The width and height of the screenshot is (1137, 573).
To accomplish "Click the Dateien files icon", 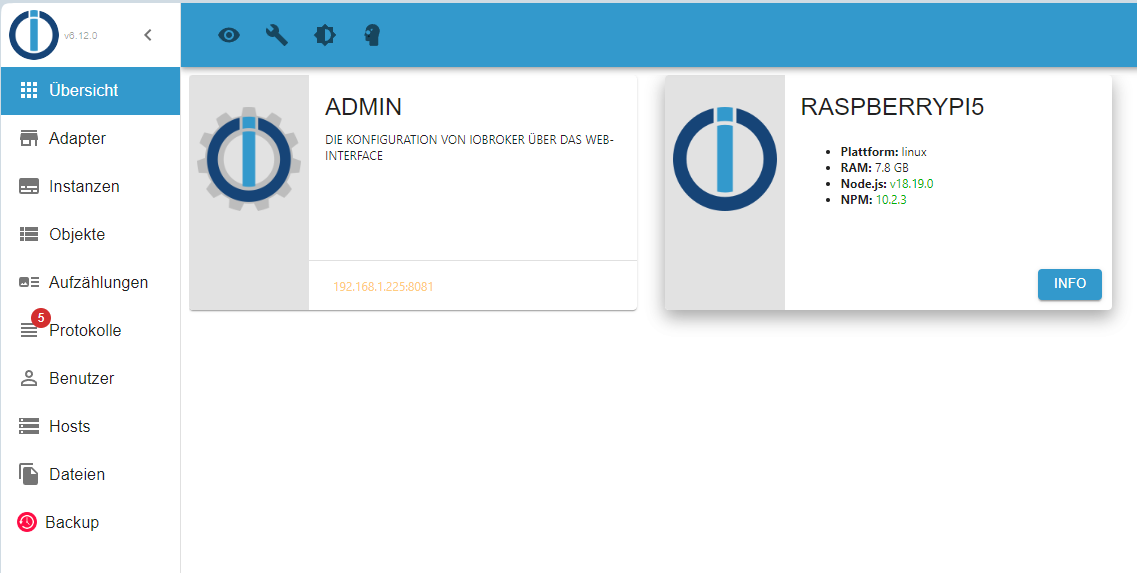I will (x=28, y=474).
